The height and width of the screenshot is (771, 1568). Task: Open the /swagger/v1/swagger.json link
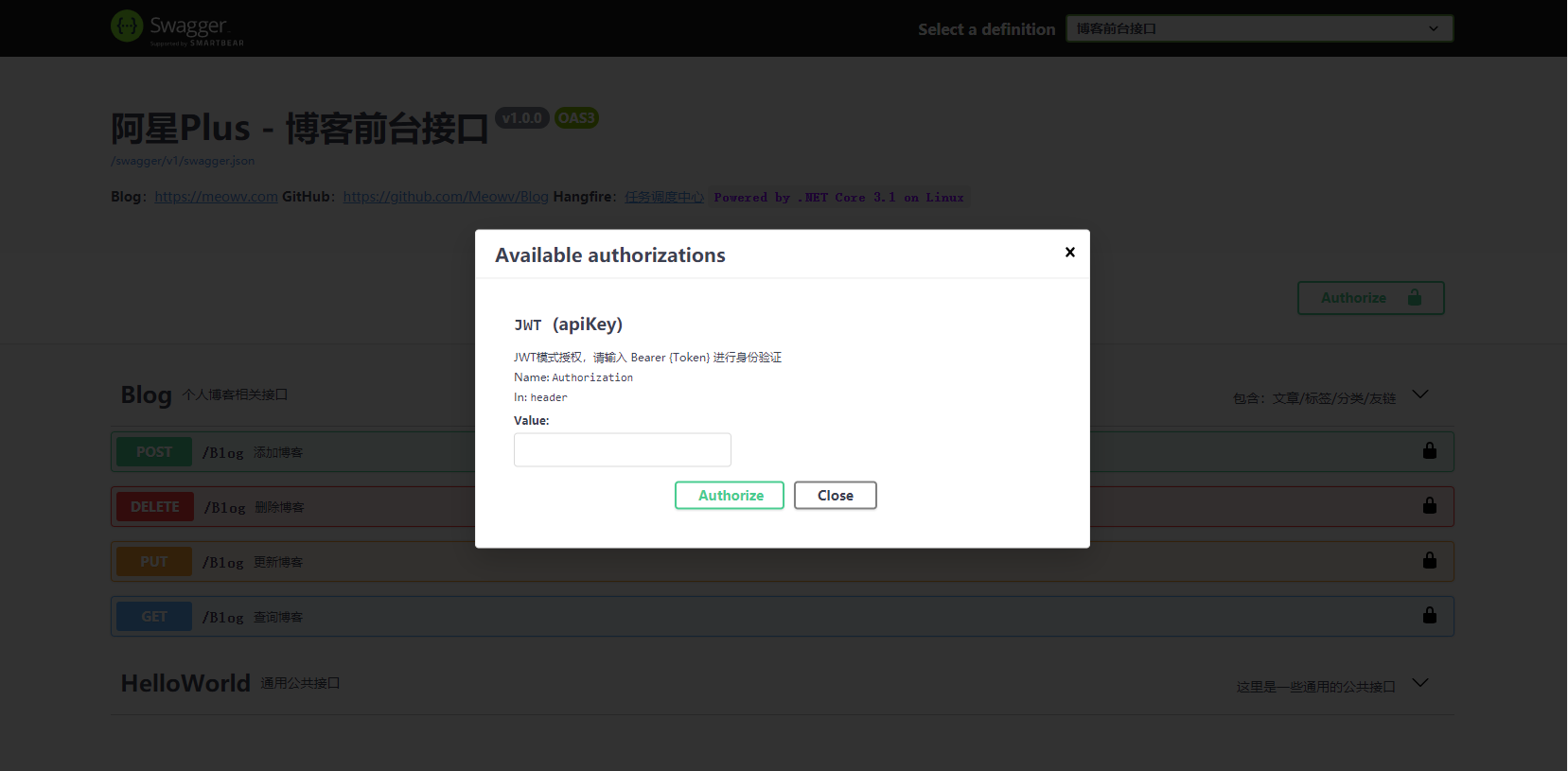tap(183, 161)
